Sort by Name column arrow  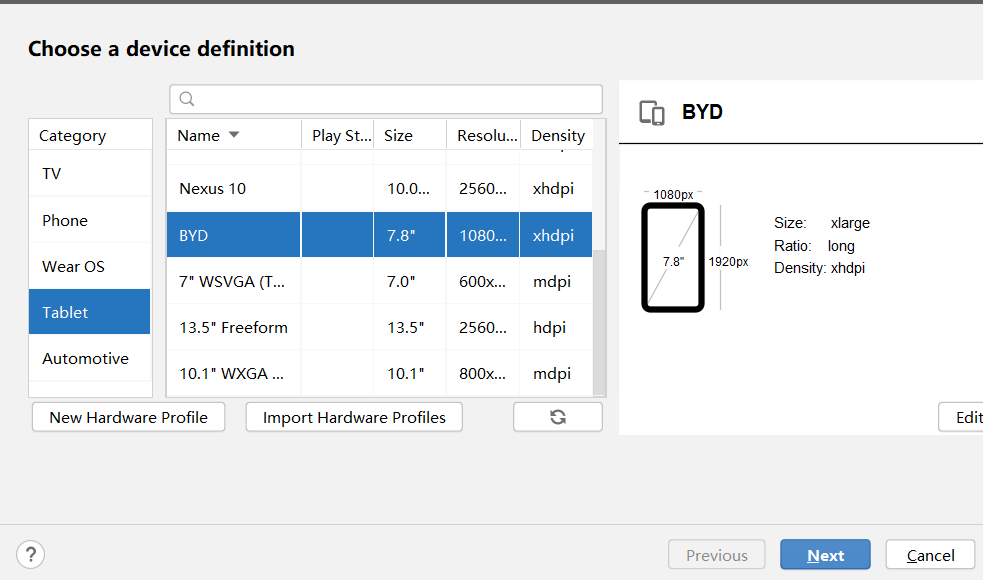click(234, 135)
